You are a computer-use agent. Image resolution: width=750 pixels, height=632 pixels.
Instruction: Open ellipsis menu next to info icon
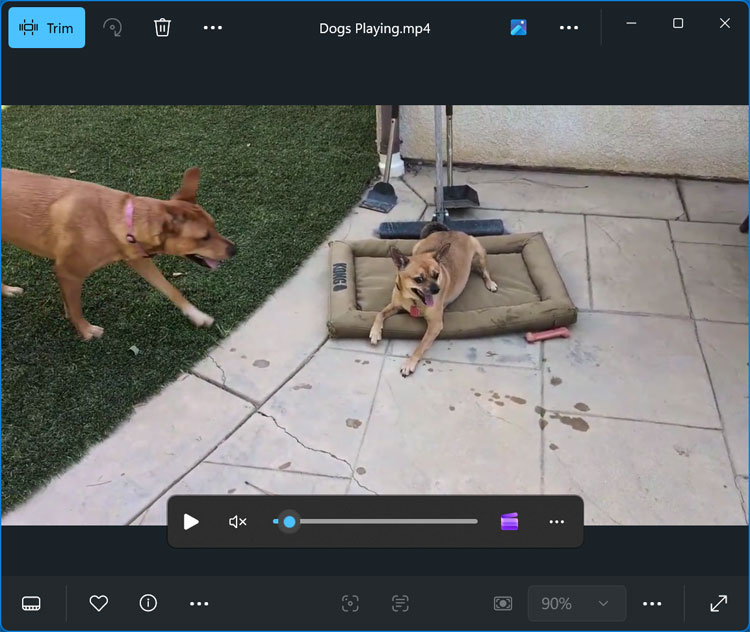[x=199, y=603]
